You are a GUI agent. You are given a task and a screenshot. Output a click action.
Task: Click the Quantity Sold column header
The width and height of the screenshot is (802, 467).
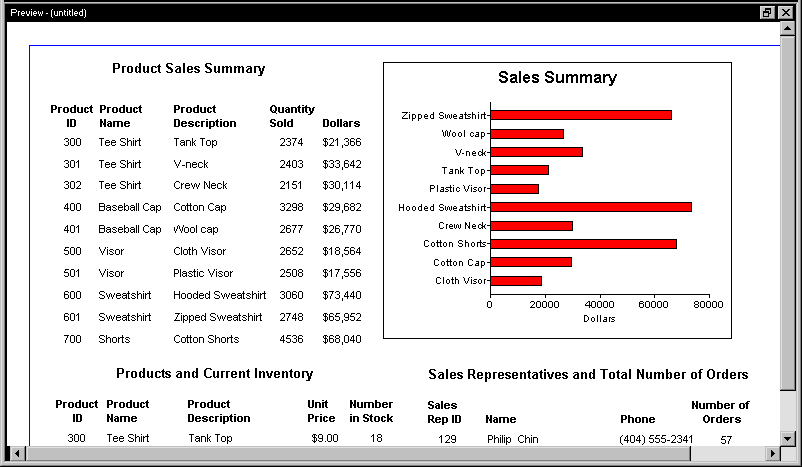(x=292, y=116)
